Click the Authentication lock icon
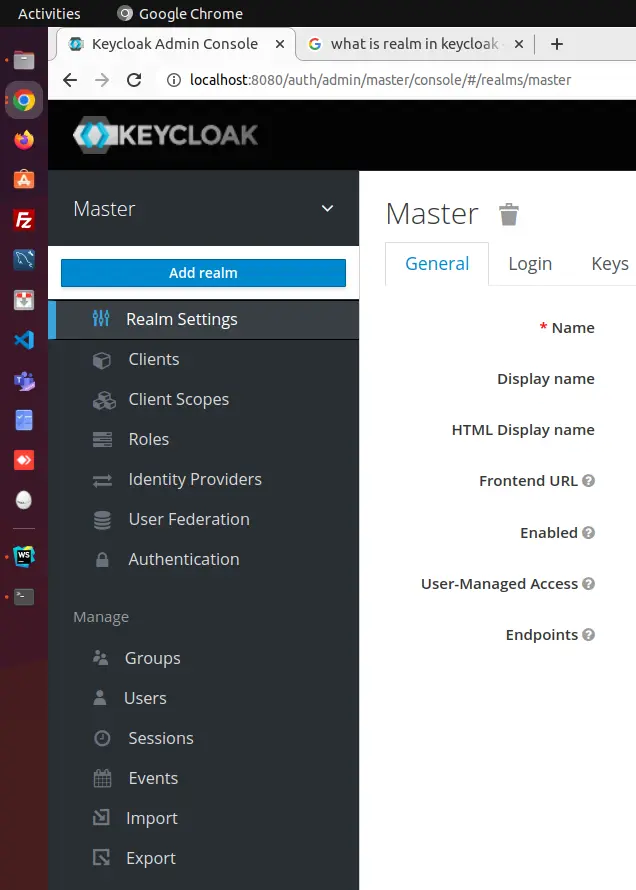This screenshot has width=636, height=890. pos(102,560)
